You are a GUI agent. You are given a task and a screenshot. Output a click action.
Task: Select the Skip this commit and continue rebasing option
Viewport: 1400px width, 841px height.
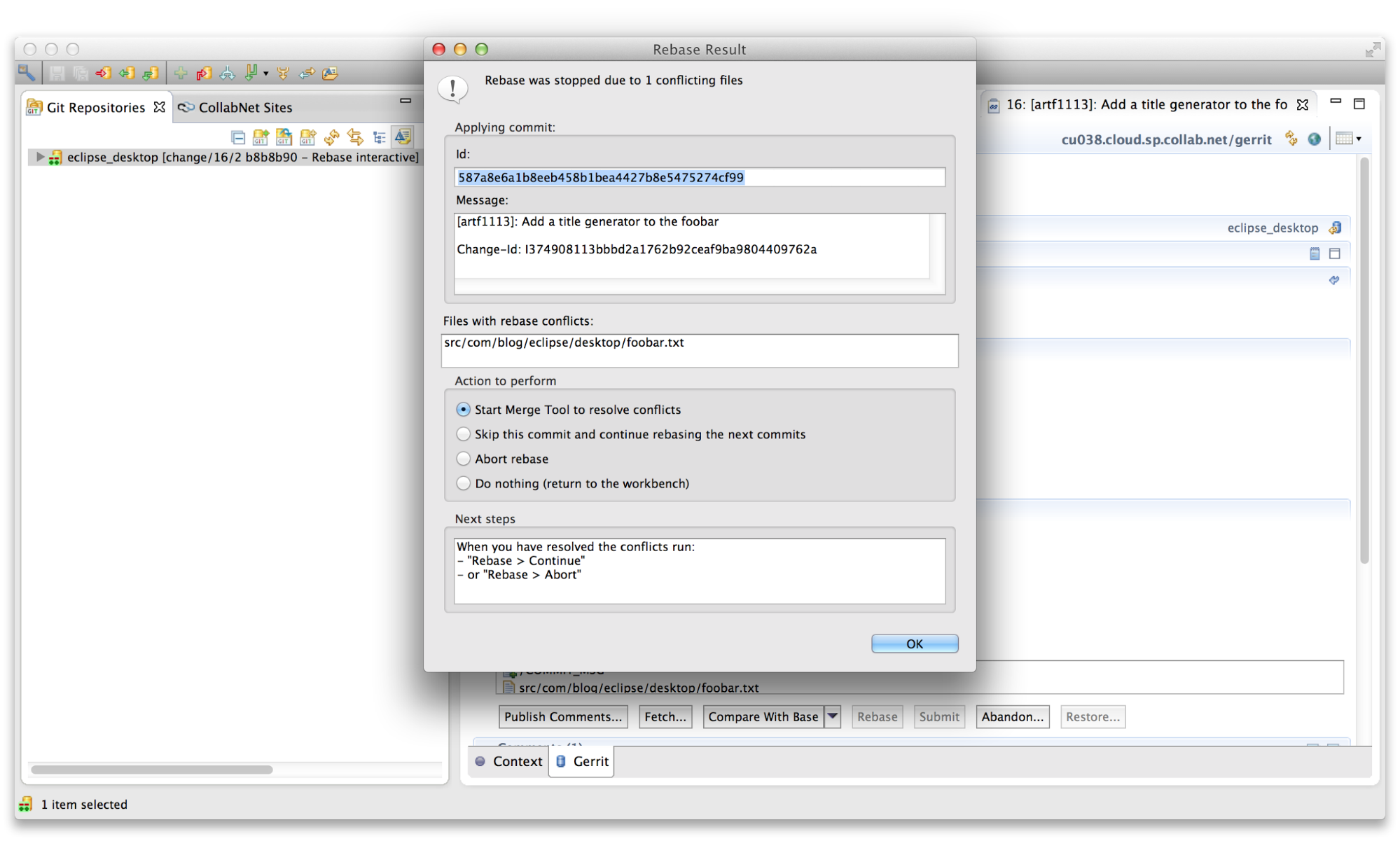pyautogui.click(x=463, y=434)
